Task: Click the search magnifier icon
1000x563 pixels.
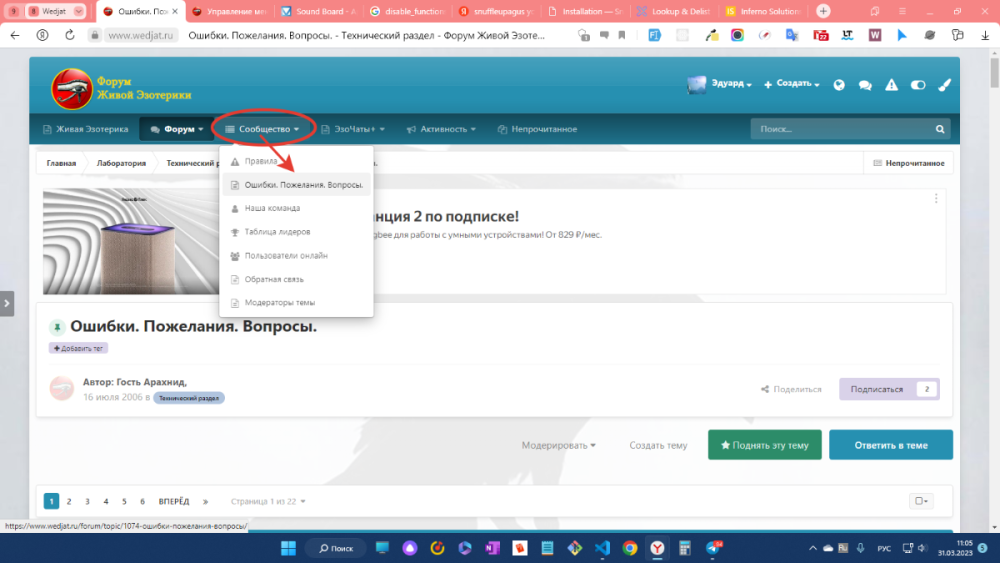Action: coord(939,129)
